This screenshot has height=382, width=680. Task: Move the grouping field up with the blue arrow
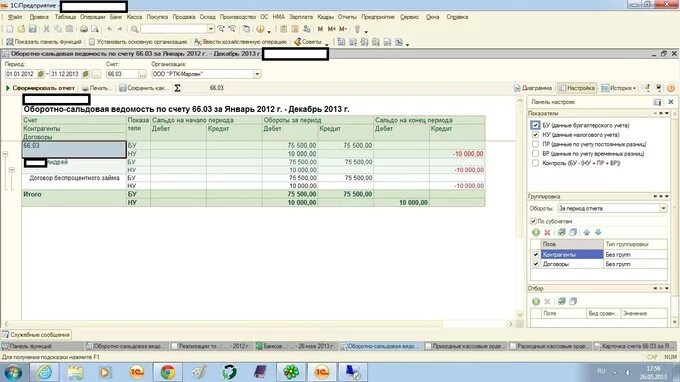click(586, 232)
